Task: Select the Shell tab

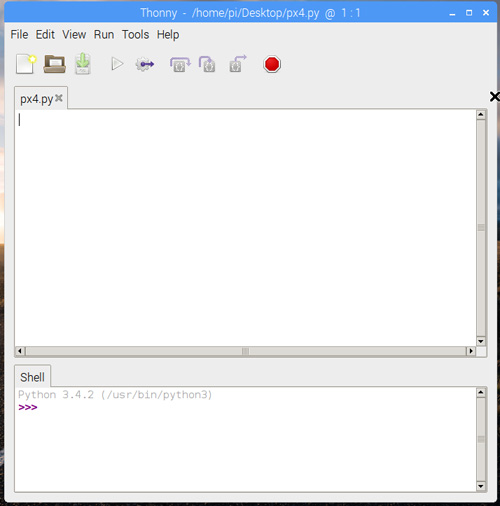Action: [x=32, y=377]
